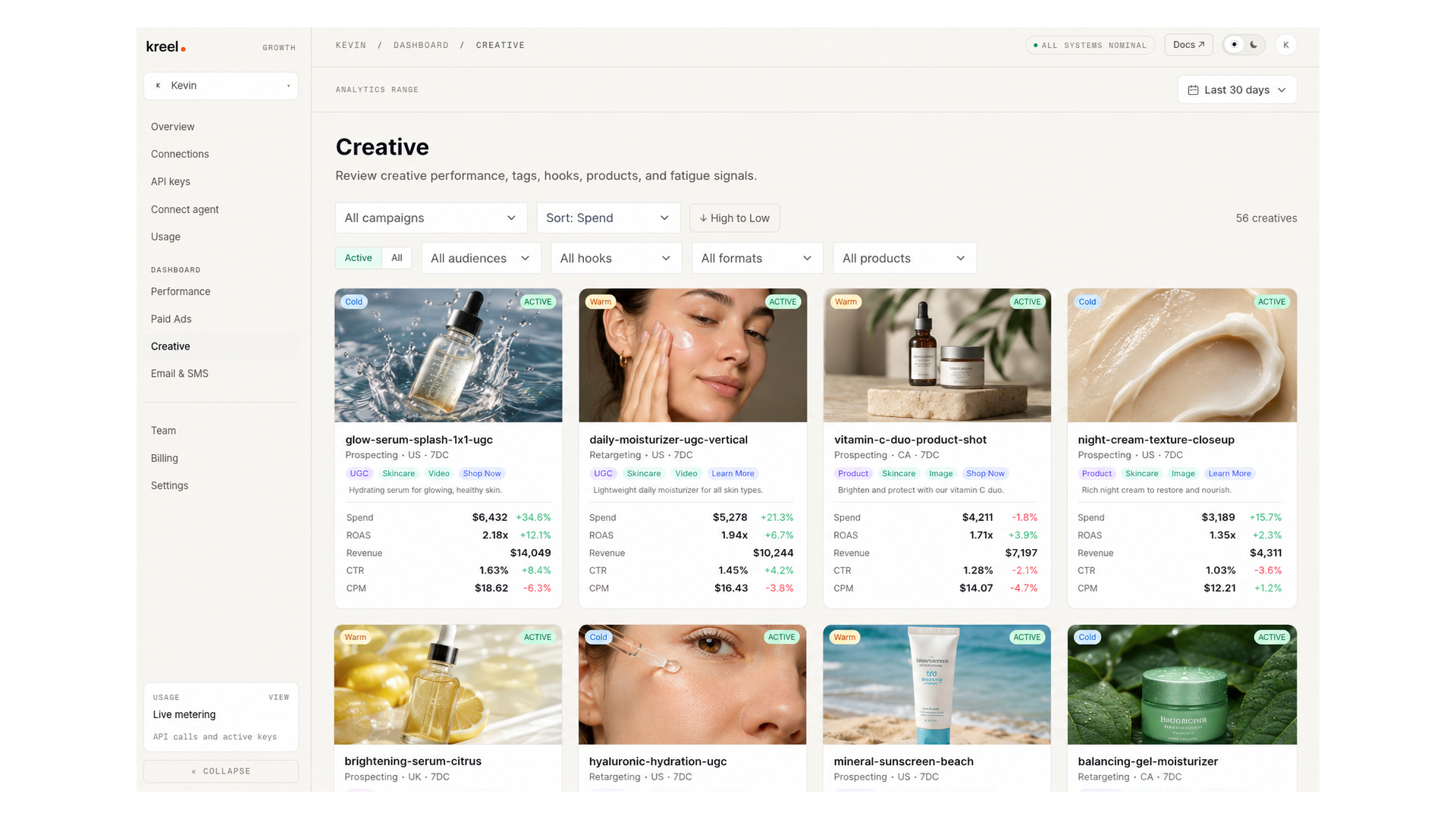Collapse the sidebar
The width and height of the screenshot is (1456, 819).
point(221,771)
